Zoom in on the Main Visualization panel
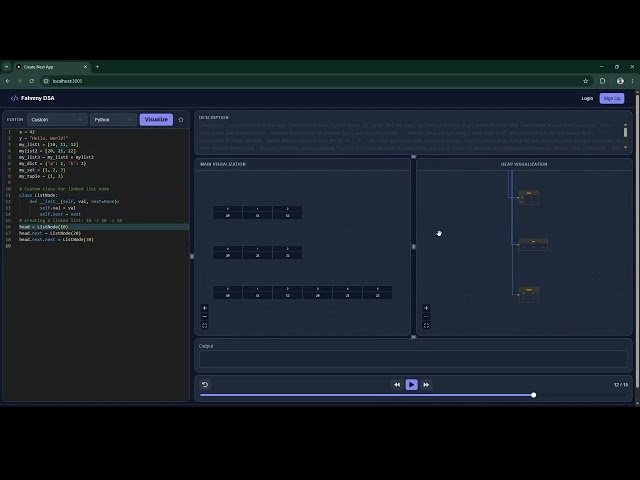 [x=204, y=308]
